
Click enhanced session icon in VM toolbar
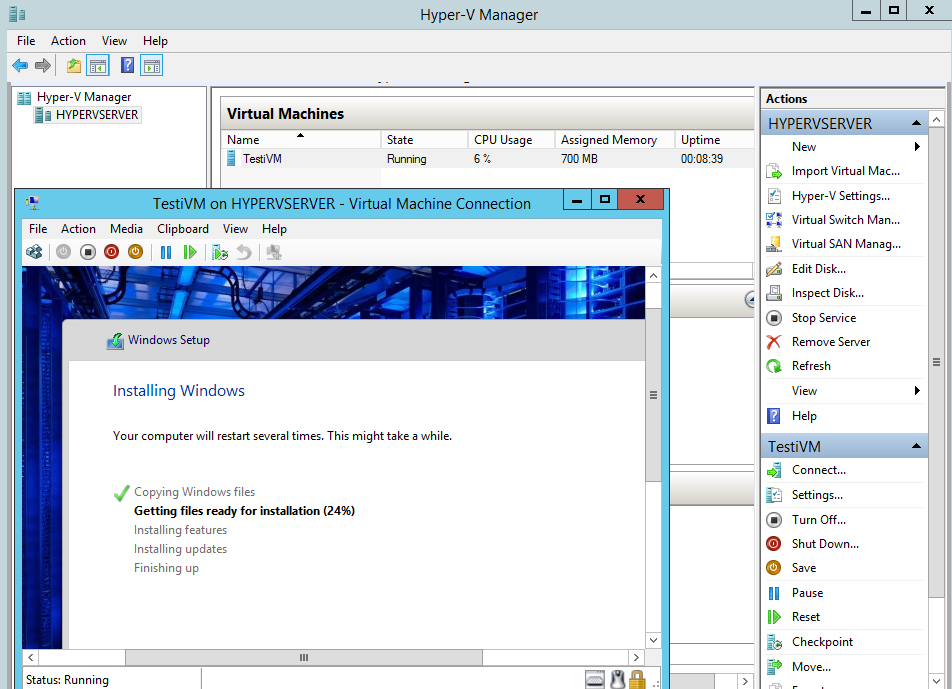click(274, 252)
